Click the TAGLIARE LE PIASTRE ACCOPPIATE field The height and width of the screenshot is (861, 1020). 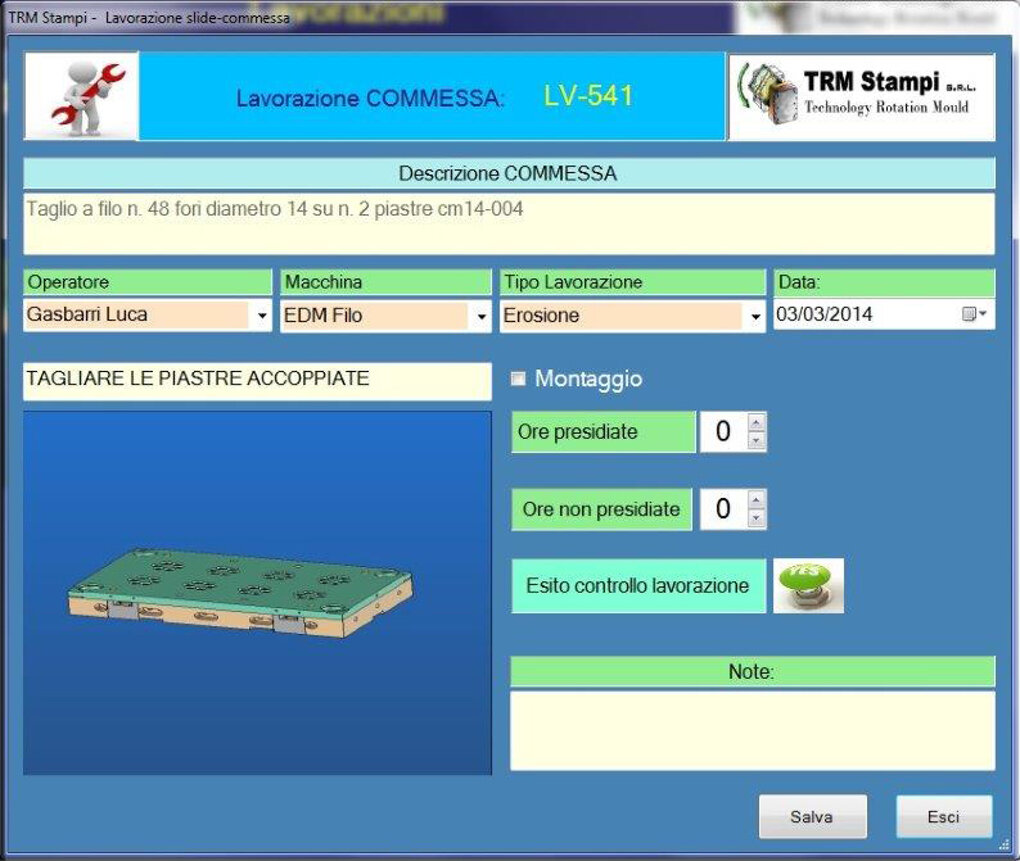(257, 381)
